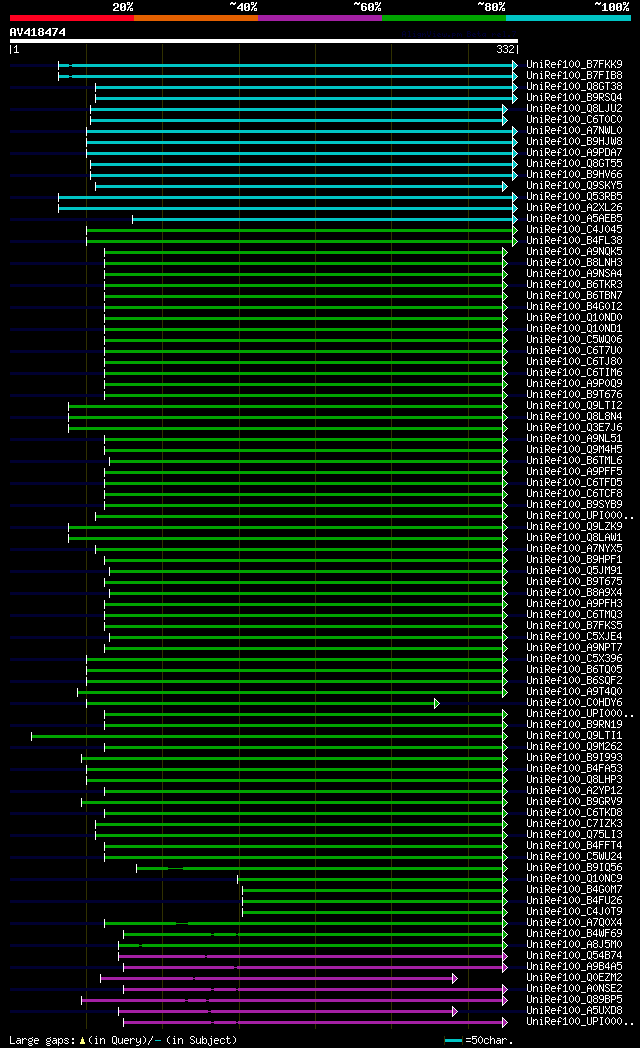Image resolution: width=640 pixels, height=1048 pixels.
Task: Select the UniRef100_A9T4Q0 label
Action: coord(574,692)
